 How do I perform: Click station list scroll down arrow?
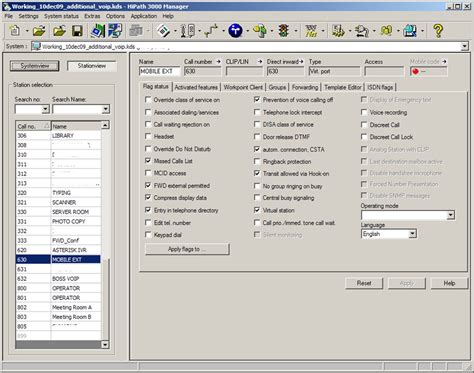[105, 344]
